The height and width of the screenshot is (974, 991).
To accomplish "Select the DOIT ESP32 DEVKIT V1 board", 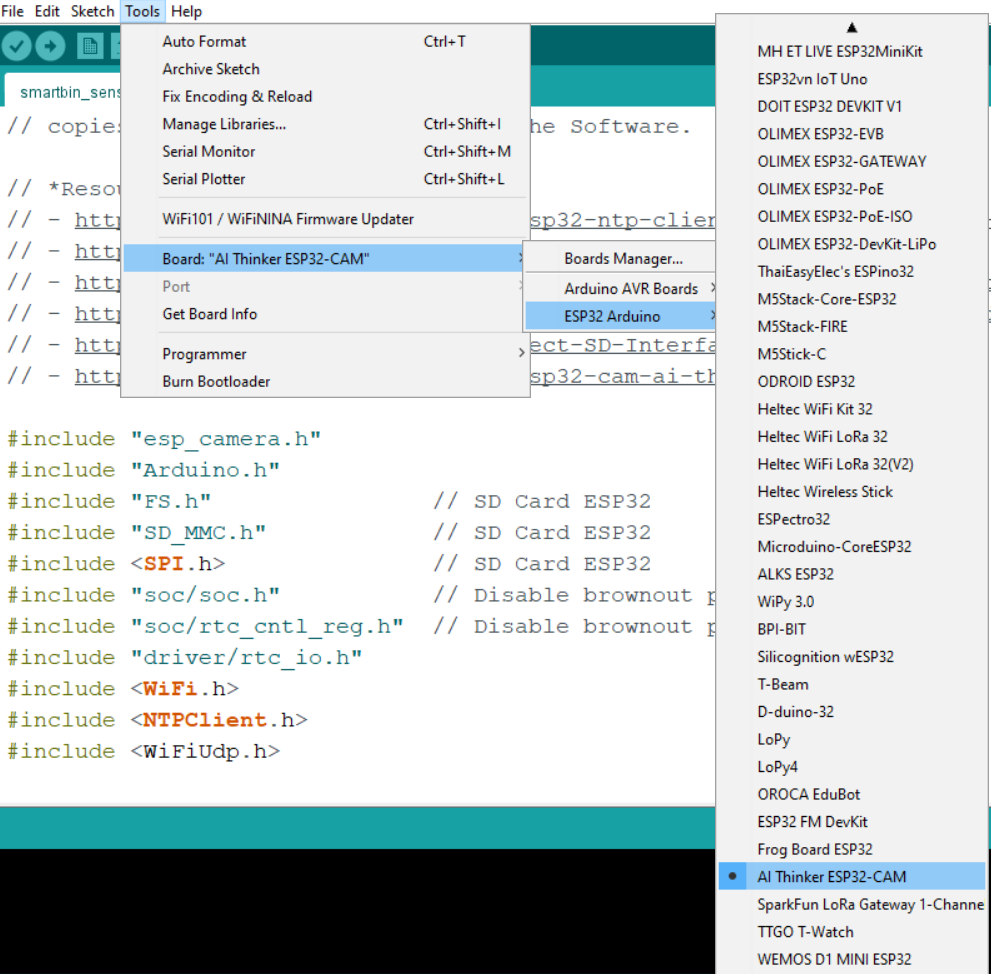I will pyautogui.click(x=851, y=106).
